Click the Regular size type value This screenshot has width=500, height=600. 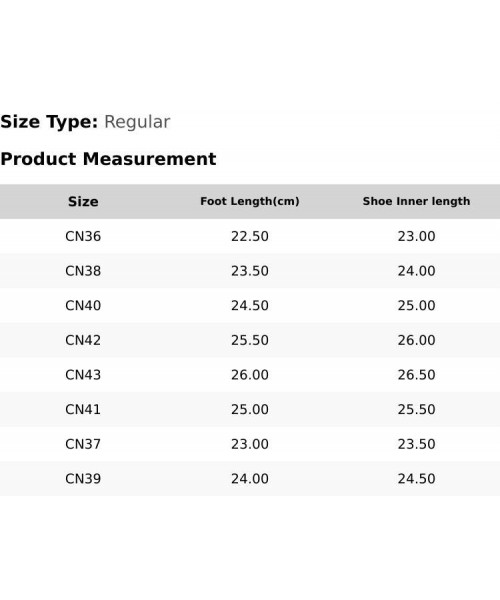[x=137, y=122]
